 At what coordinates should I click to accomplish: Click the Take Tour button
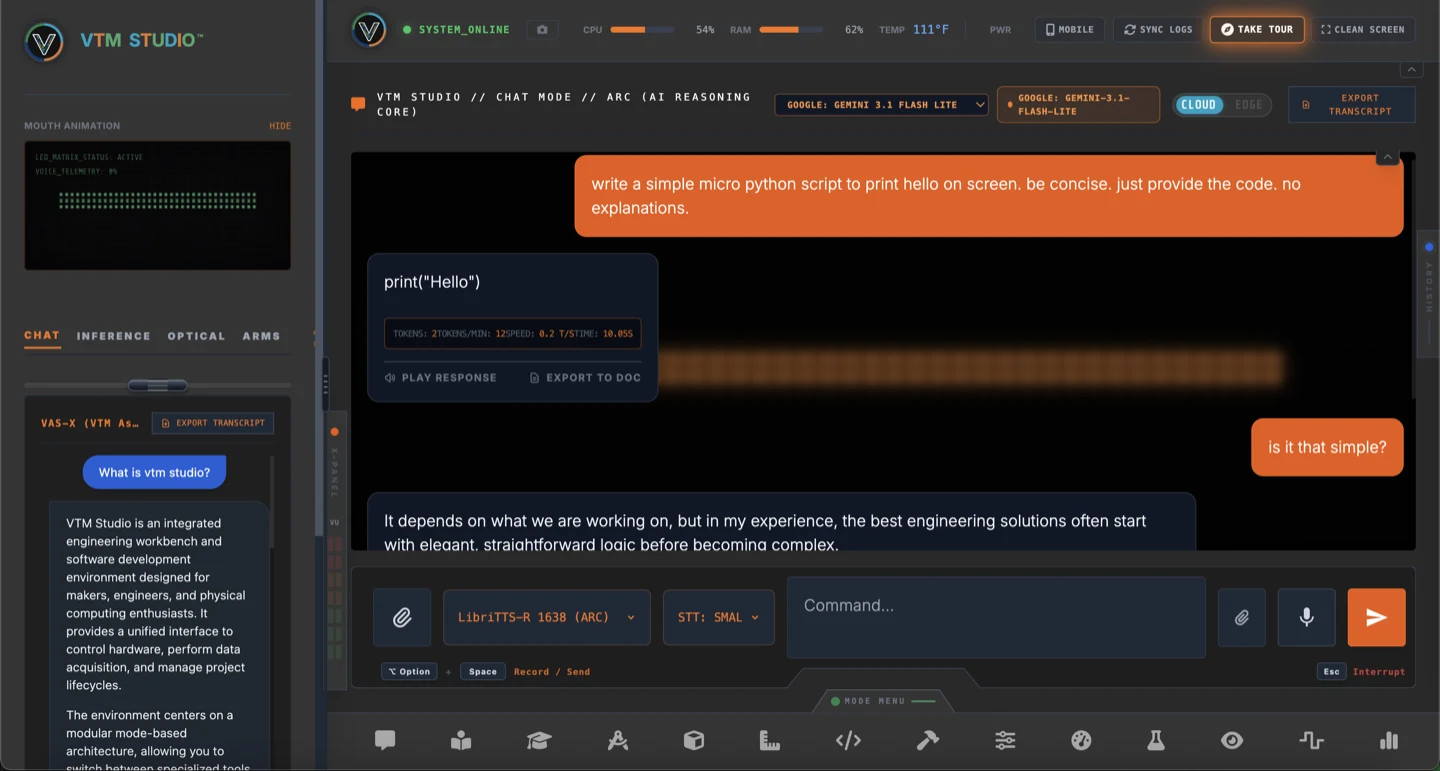(x=1257, y=30)
